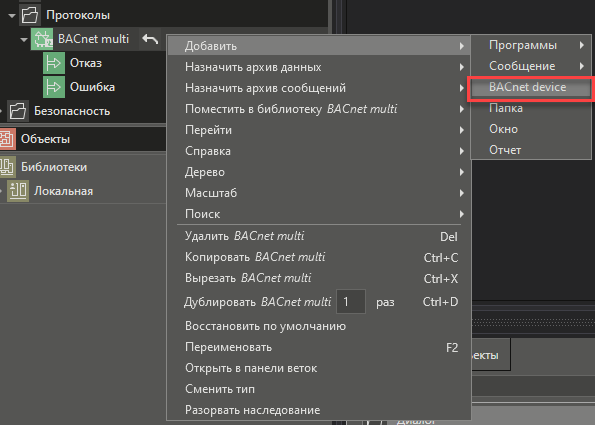The width and height of the screenshot is (595, 425).
Task: Click the Протоколы folder icon
Action: (30, 15)
